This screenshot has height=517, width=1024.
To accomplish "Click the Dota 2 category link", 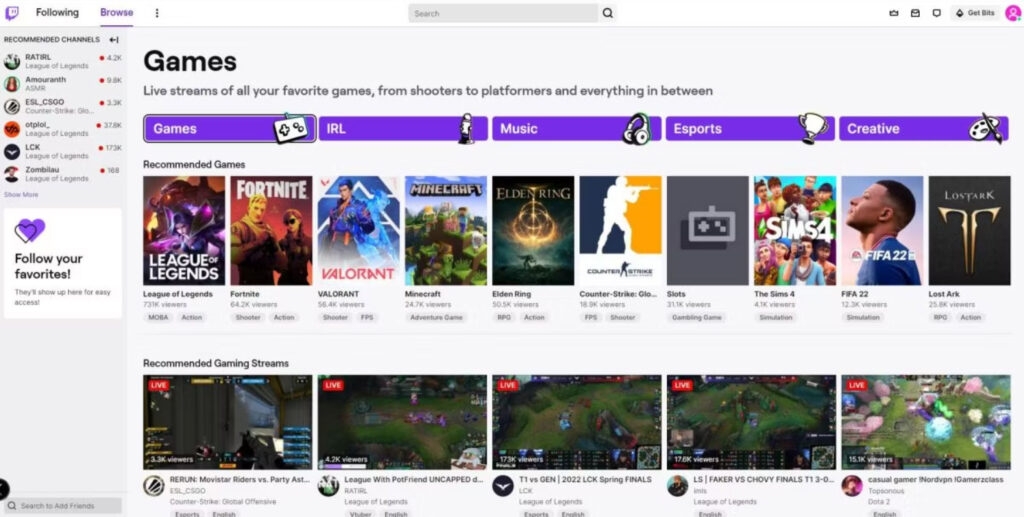I will [879, 502].
